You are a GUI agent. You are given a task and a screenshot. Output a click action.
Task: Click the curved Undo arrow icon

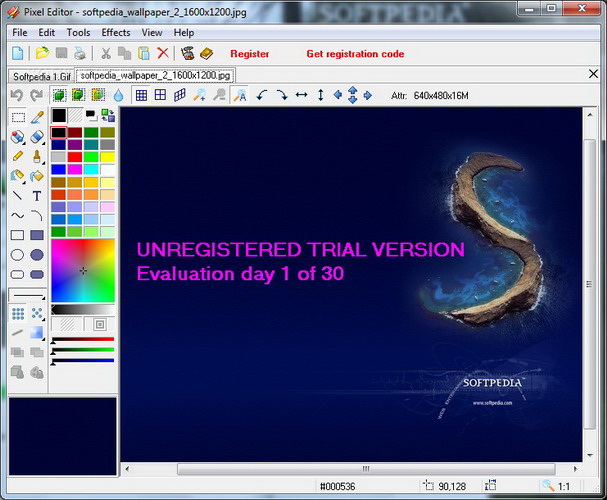point(17,95)
